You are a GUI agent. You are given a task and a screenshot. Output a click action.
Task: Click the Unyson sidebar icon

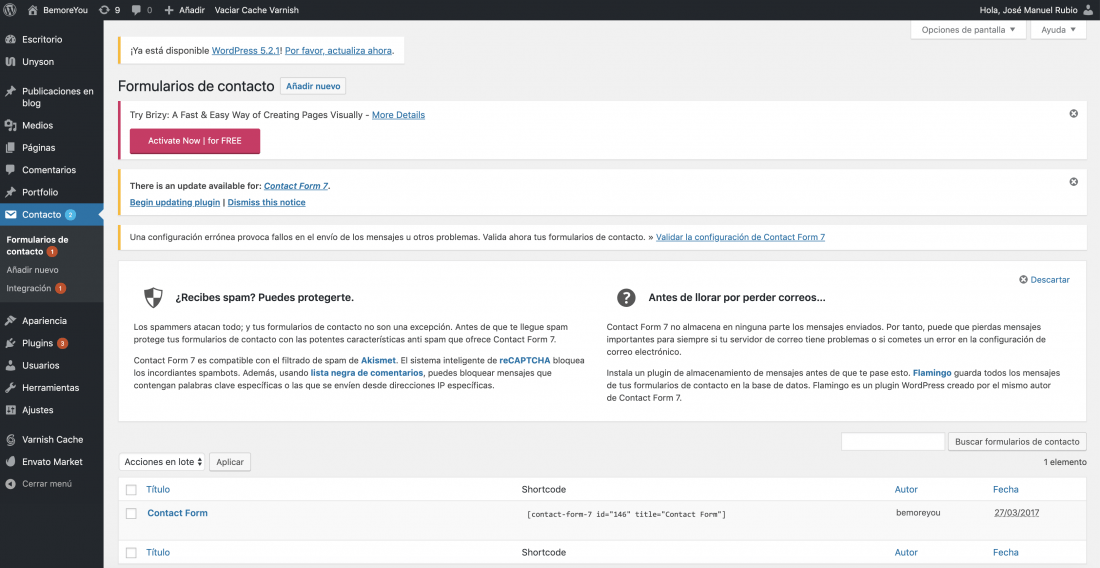[11, 62]
